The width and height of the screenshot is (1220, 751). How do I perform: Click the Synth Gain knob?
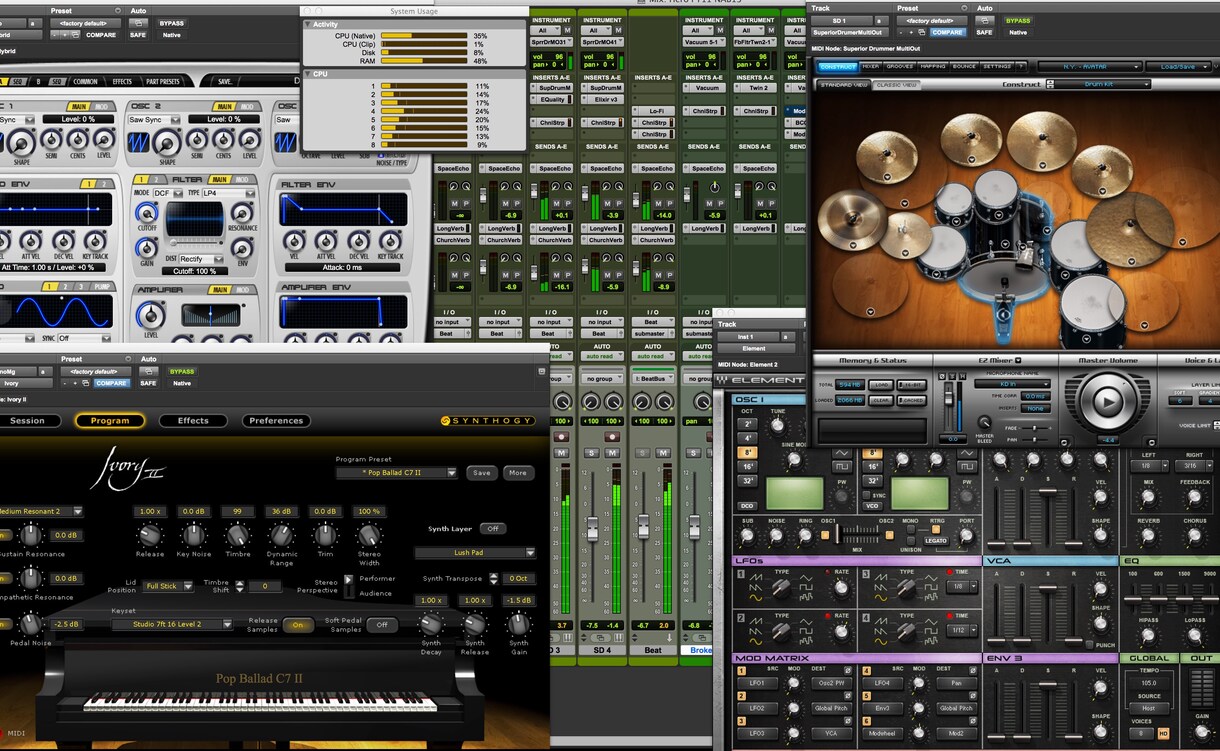[518, 624]
